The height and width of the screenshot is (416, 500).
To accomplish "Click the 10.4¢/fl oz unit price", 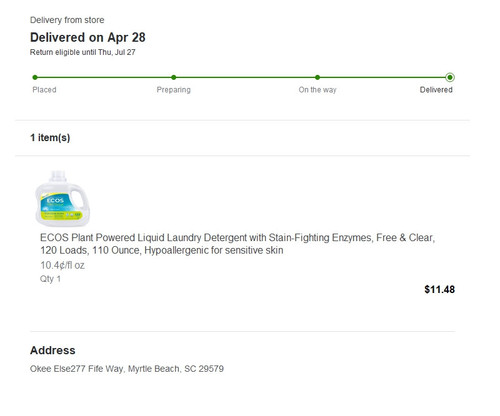I will coord(62,265).
